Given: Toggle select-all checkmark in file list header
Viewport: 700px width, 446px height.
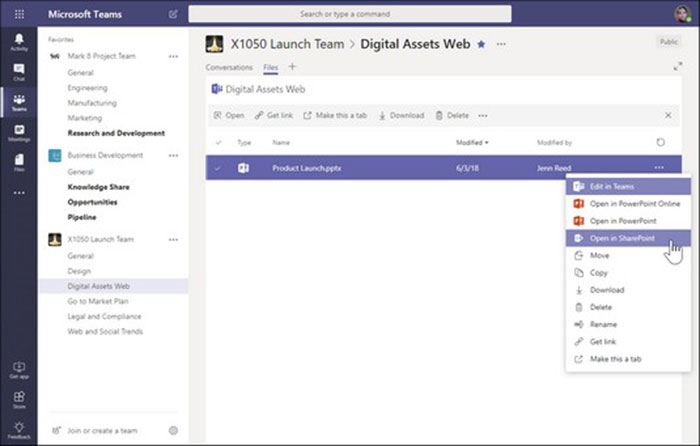Looking at the screenshot, I should coord(219,143).
